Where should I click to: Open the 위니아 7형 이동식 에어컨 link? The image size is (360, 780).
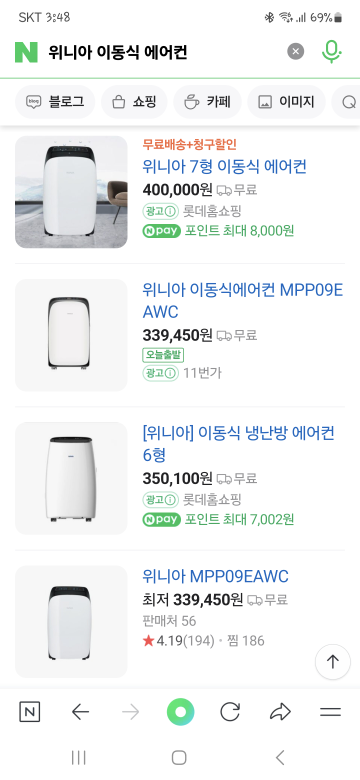(225, 166)
